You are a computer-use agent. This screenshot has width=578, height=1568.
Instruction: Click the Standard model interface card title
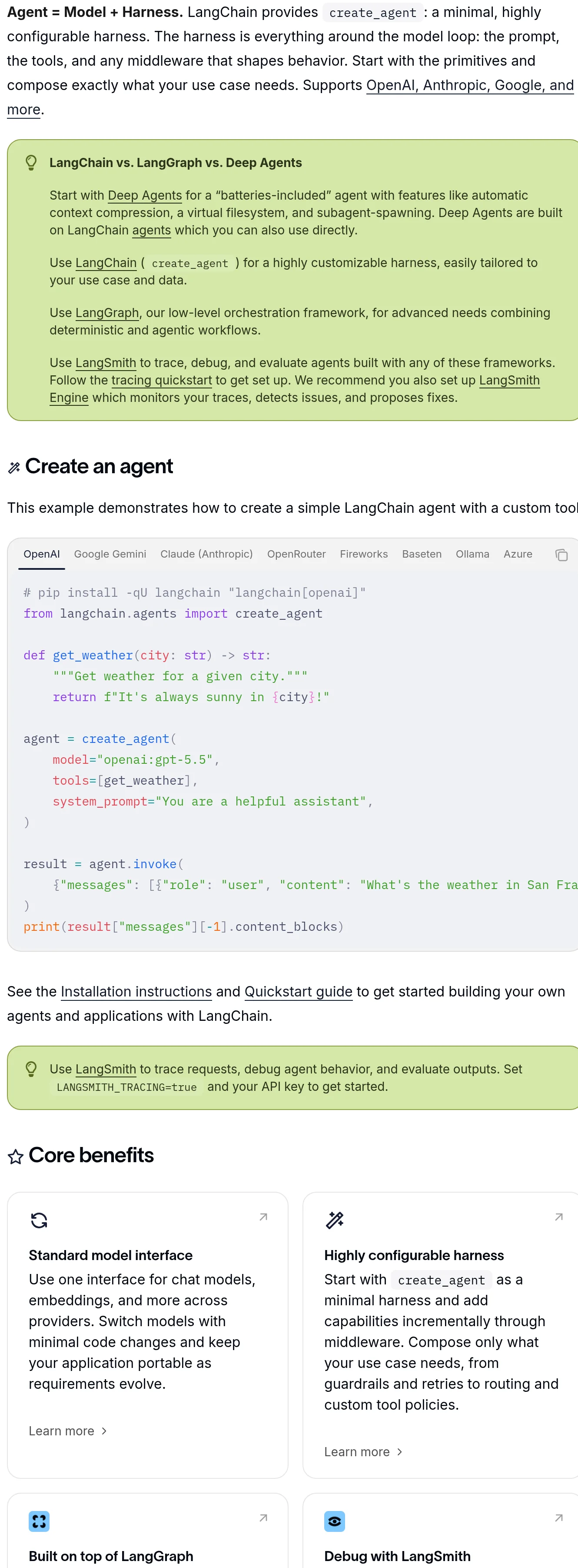[111, 1255]
